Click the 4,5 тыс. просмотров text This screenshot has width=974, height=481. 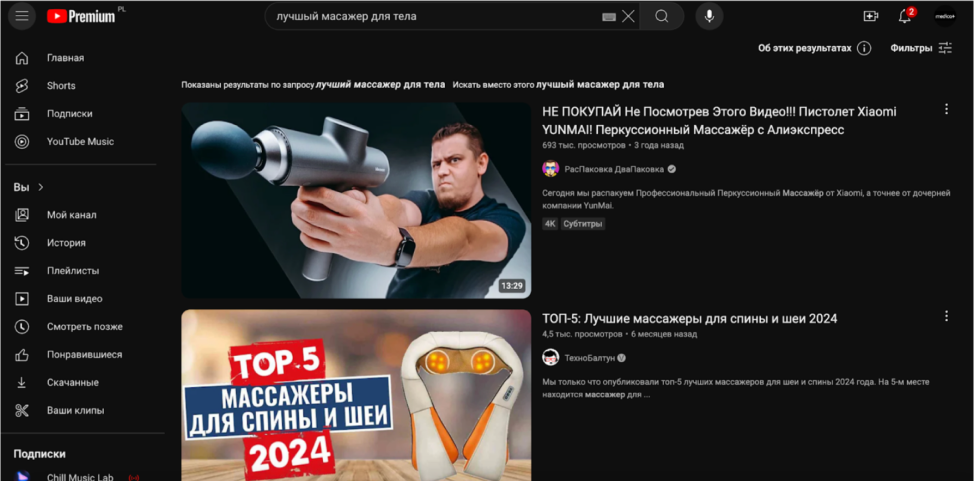(582, 334)
